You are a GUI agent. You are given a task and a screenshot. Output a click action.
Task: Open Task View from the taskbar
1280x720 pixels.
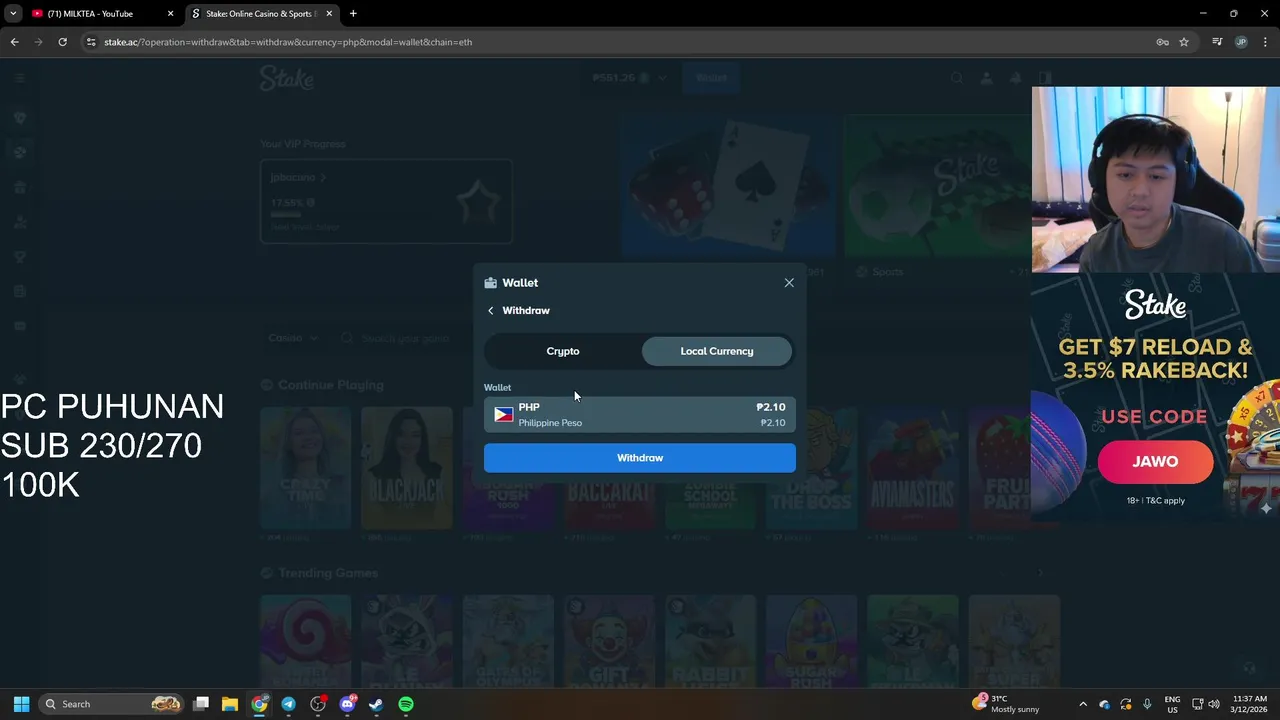pyautogui.click(x=201, y=704)
